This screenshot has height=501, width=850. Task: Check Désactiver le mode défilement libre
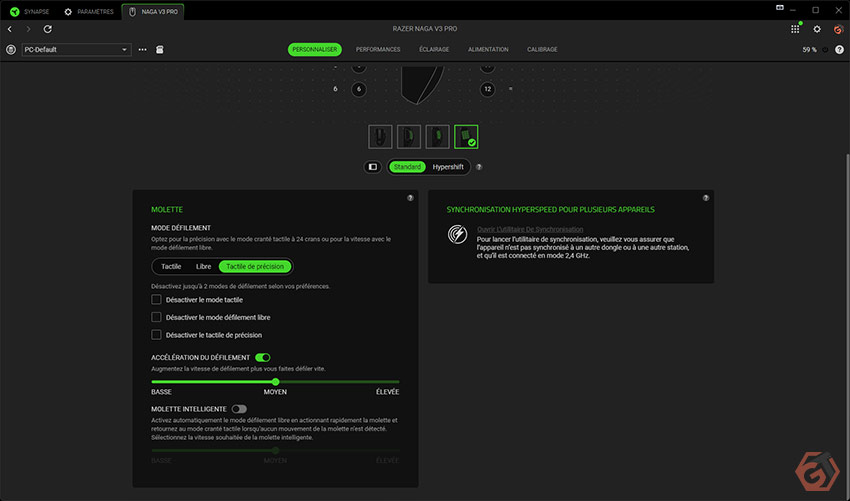[156, 317]
